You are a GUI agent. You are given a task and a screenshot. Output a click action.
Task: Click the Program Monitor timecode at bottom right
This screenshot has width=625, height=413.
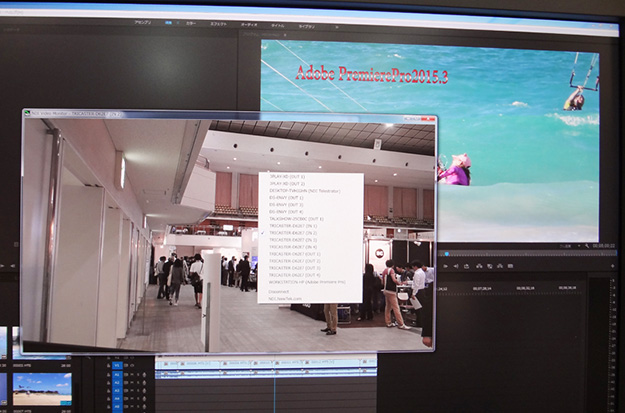[602, 244]
